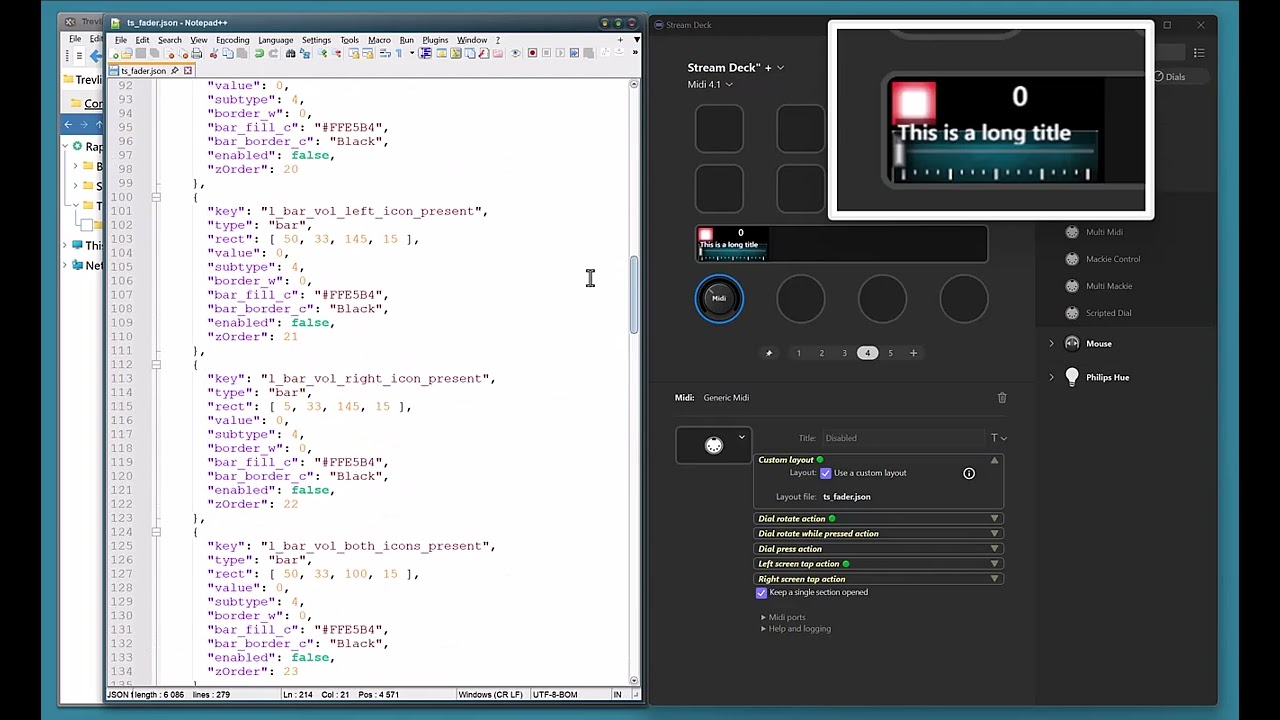Image resolution: width=1280 pixels, height=720 pixels.
Task: Click the ts_fader.json layout file name
Action: point(846,497)
